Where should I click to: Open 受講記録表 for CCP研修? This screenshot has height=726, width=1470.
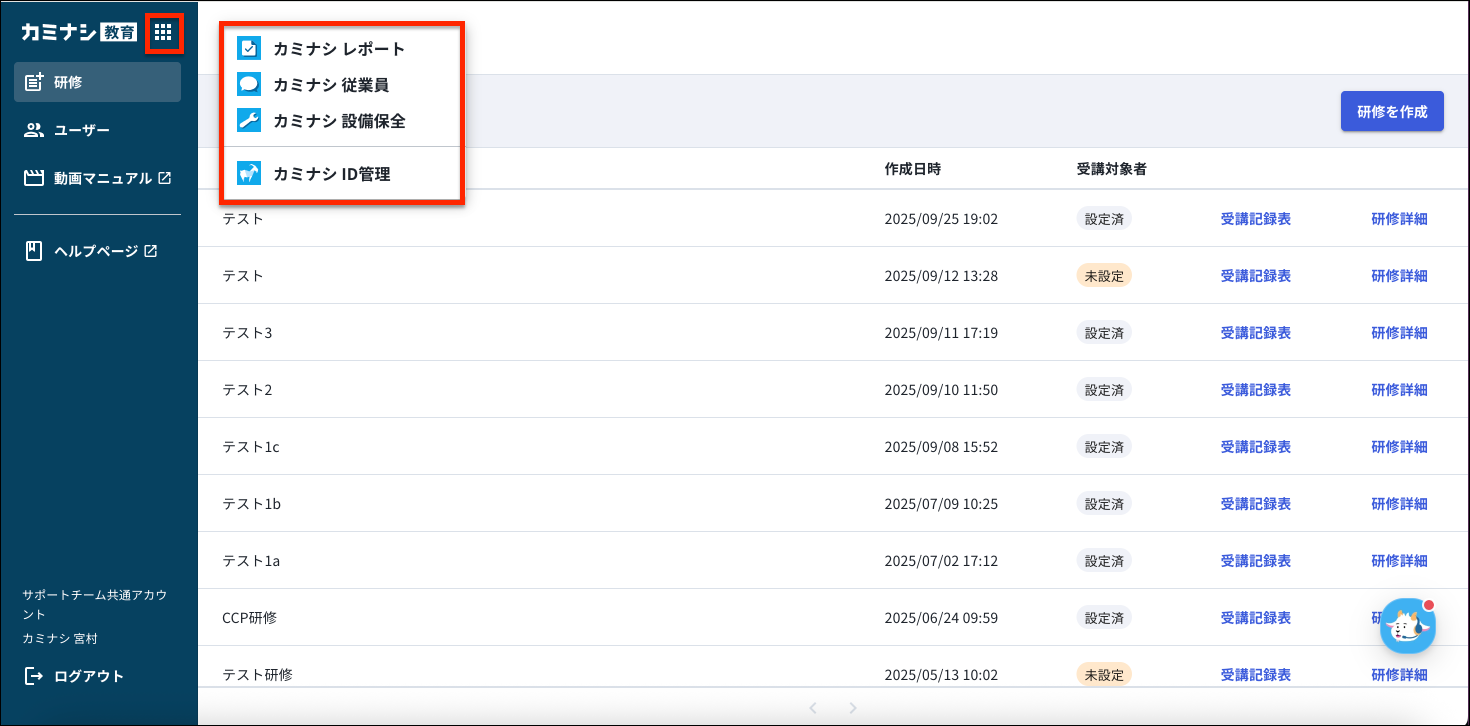[x=1255, y=617]
